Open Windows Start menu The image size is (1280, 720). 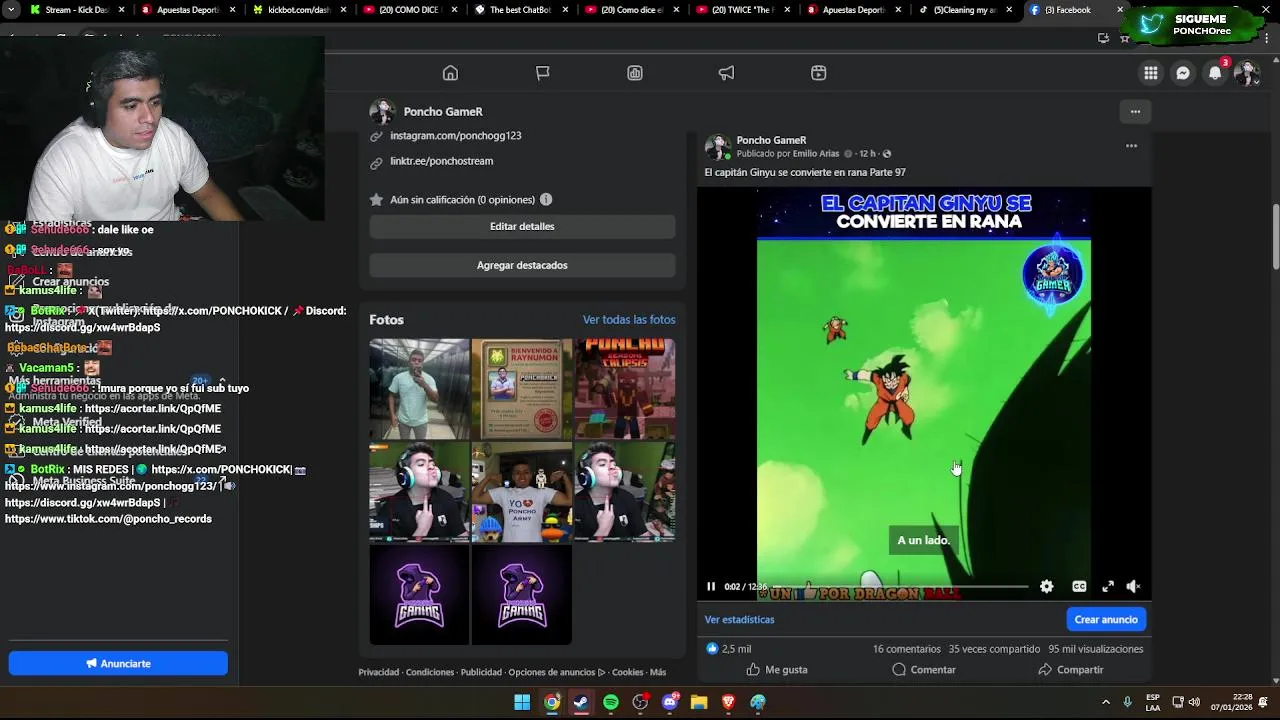coord(522,703)
